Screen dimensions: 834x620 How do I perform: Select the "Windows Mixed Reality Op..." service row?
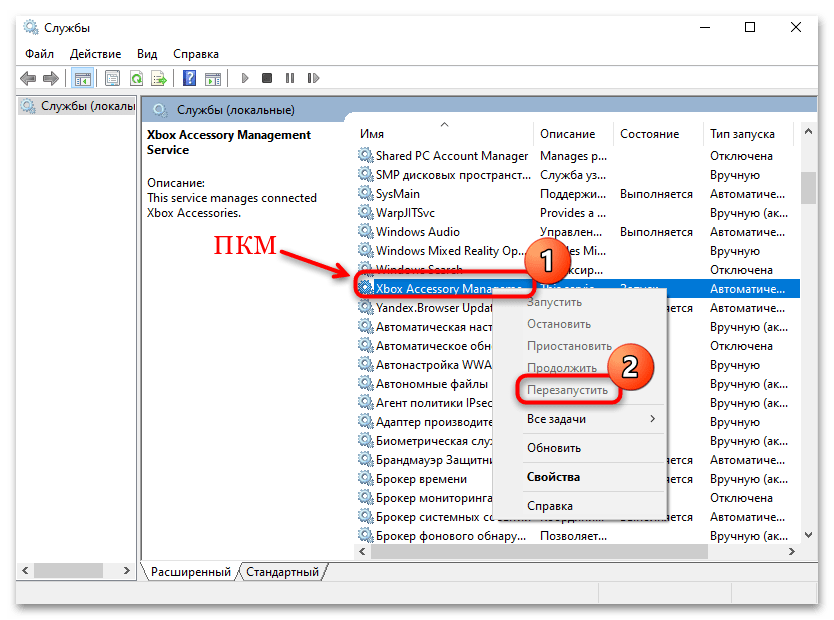[578, 250]
